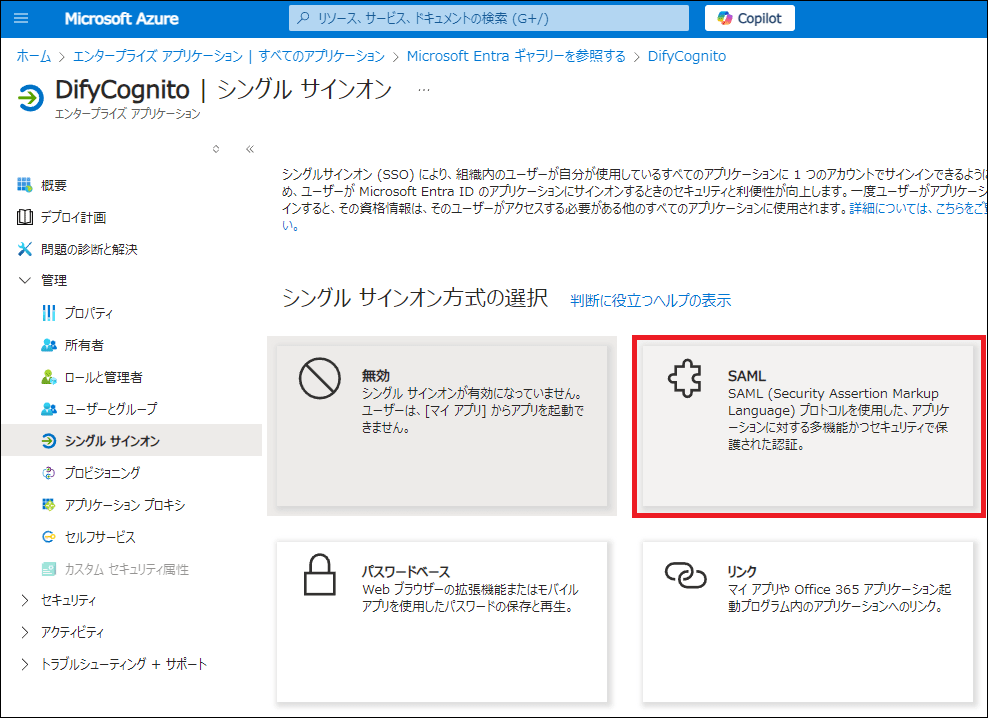Open 概要 overview icon in sidebar

click(26, 185)
